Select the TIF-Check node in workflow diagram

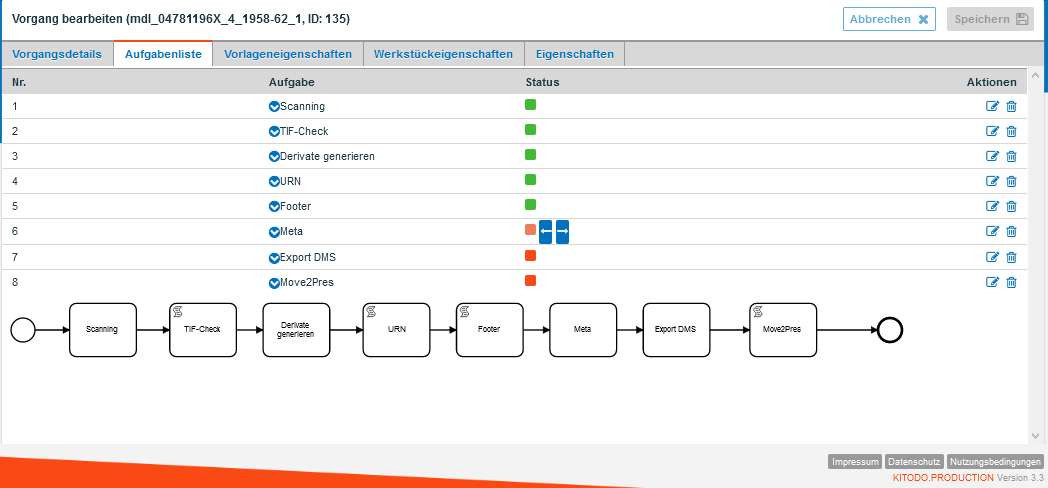click(x=202, y=329)
